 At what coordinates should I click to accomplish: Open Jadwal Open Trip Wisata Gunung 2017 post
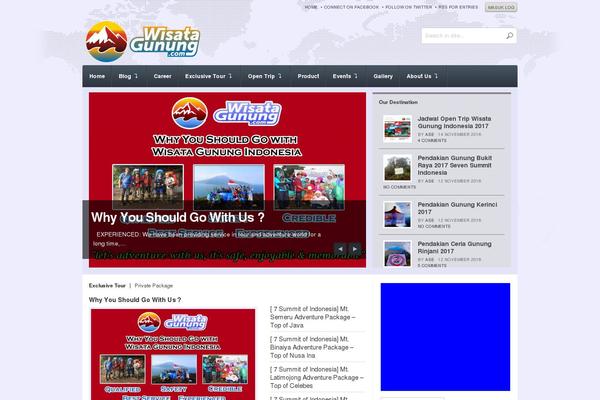point(454,122)
